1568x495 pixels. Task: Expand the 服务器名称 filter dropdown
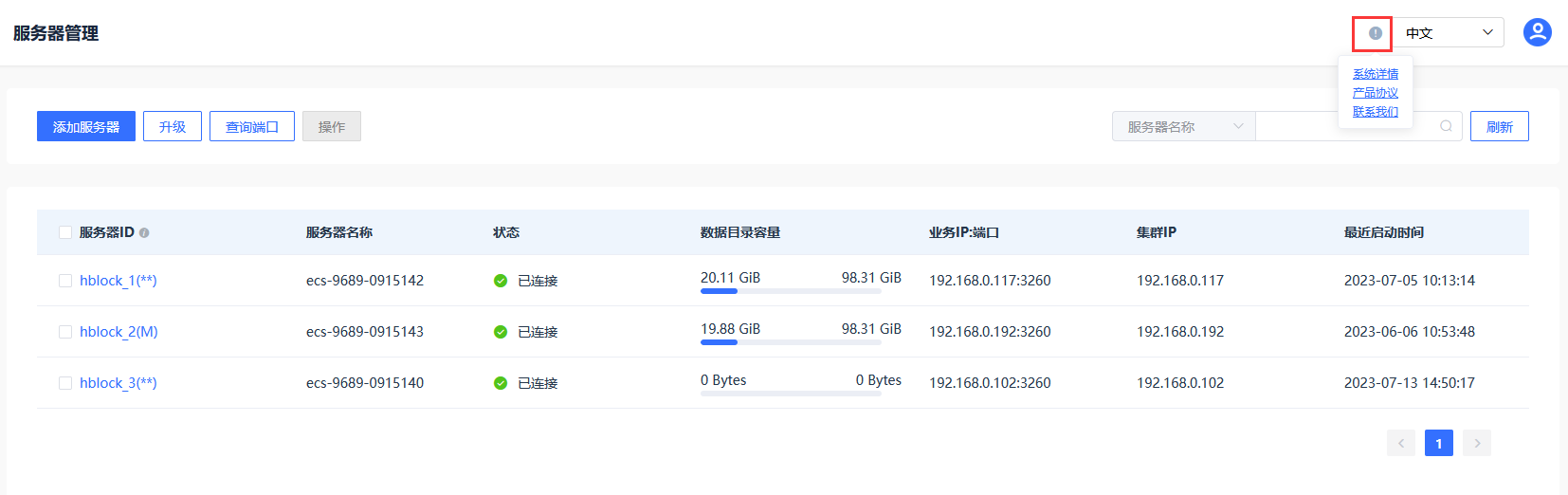pyautogui.click(x=1184, y=126)
